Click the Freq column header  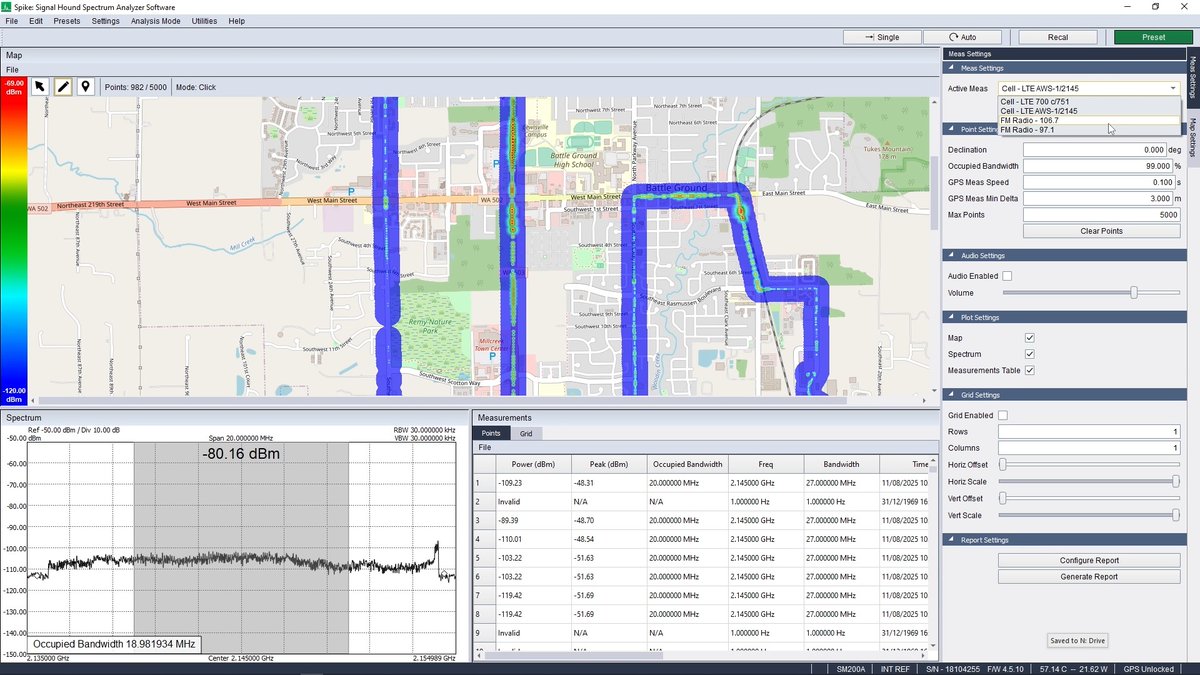tap(766, 464)
